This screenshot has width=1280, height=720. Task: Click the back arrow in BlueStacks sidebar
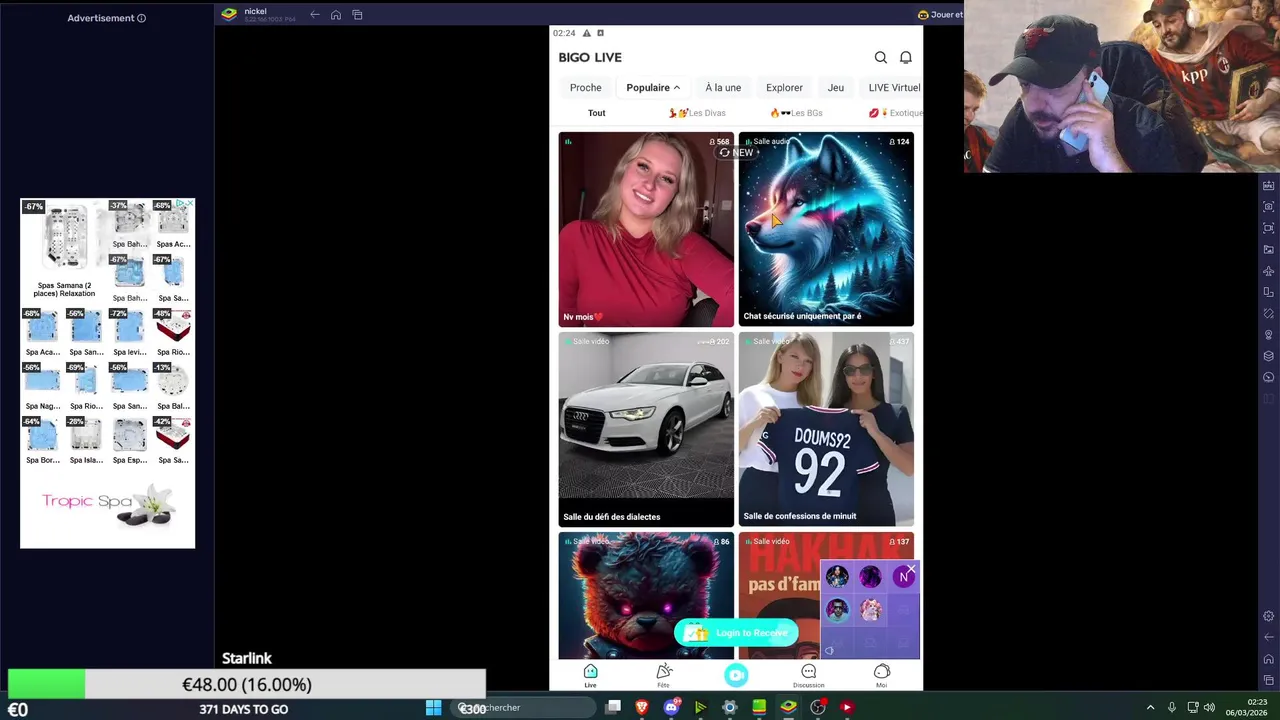click(x=1269, y=637)
